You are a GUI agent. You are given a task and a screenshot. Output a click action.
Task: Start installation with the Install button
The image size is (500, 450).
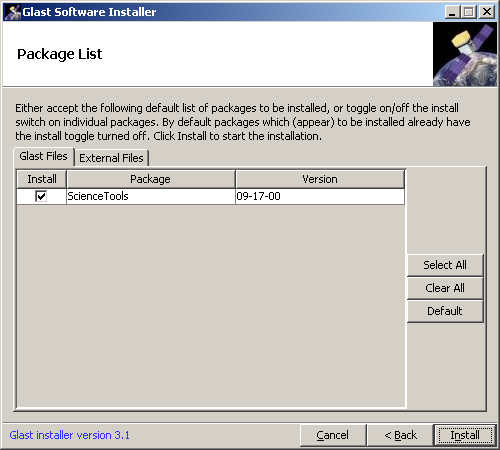click(x=465, y=435)
